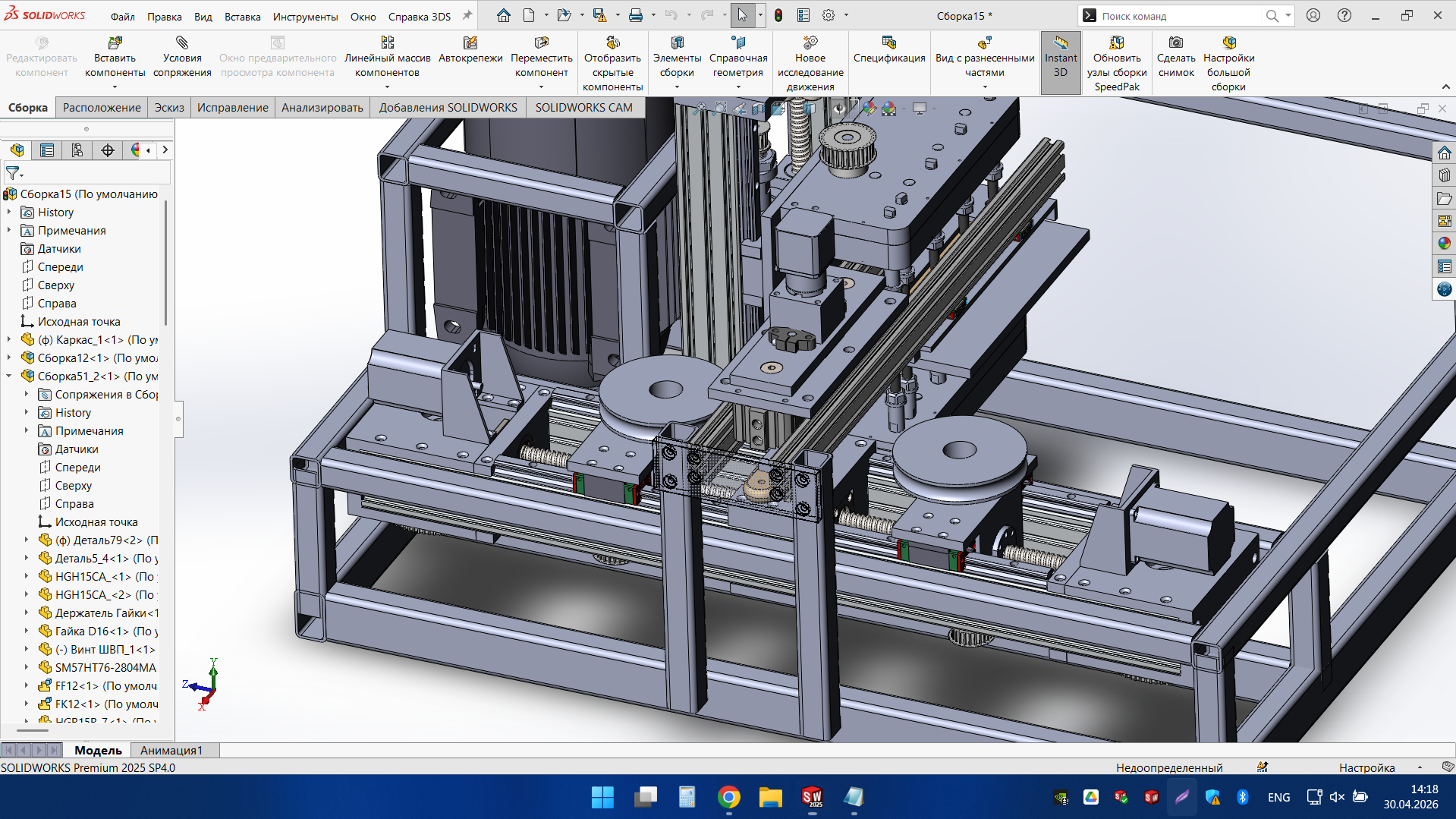Select Гайка D16<1> in the tree
The image size is (1456, 819).
coord(98,632)
